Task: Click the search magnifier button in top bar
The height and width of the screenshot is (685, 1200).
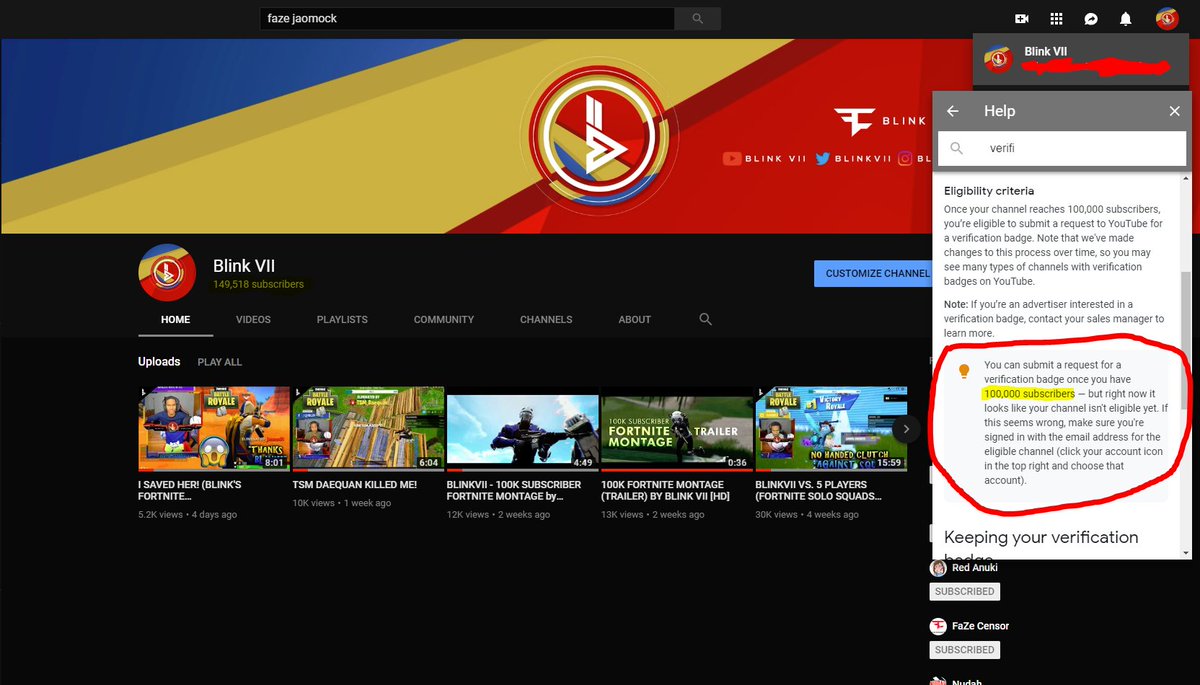Action: tap(697, 18)
